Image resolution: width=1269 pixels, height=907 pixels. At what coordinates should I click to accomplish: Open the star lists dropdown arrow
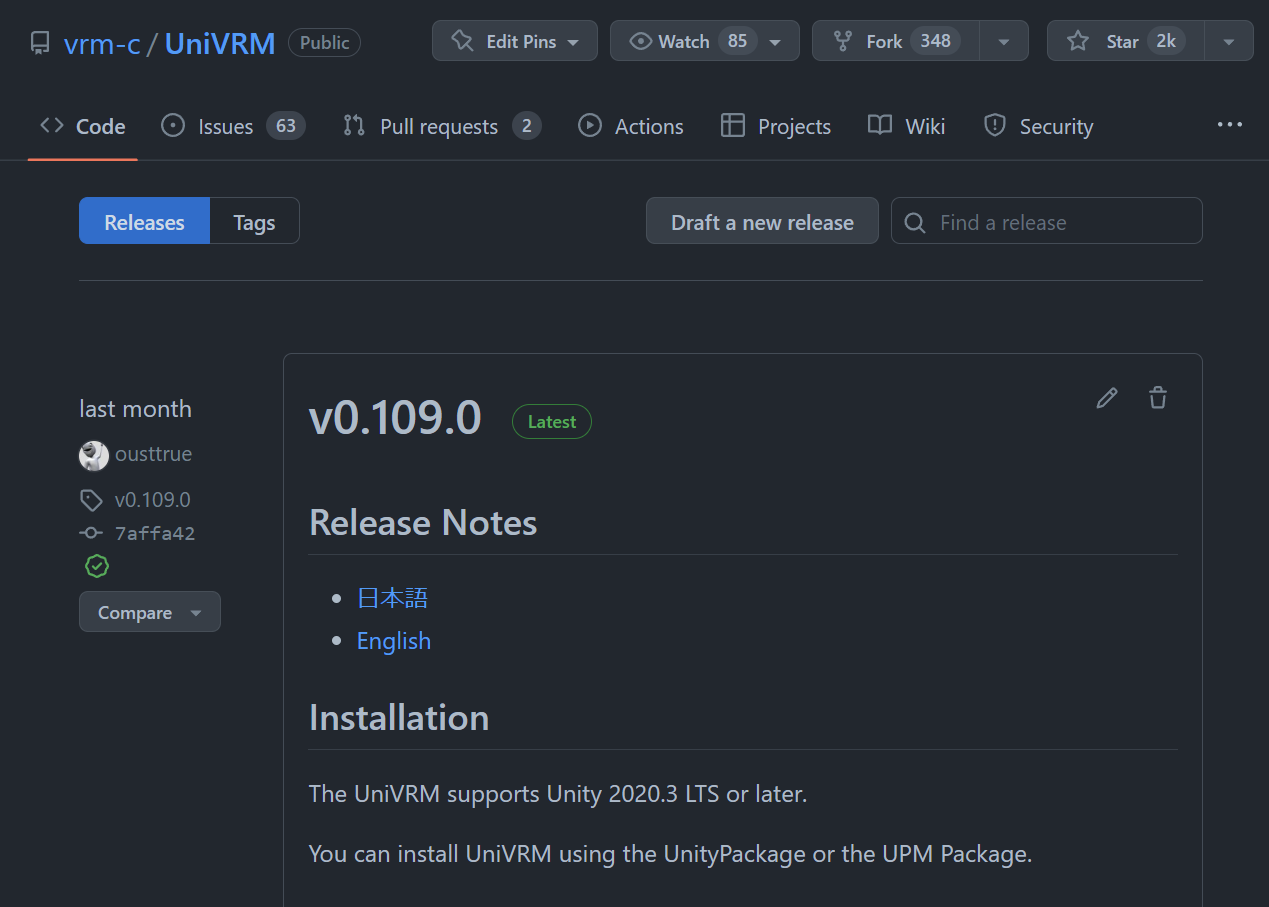(1229, 41)
